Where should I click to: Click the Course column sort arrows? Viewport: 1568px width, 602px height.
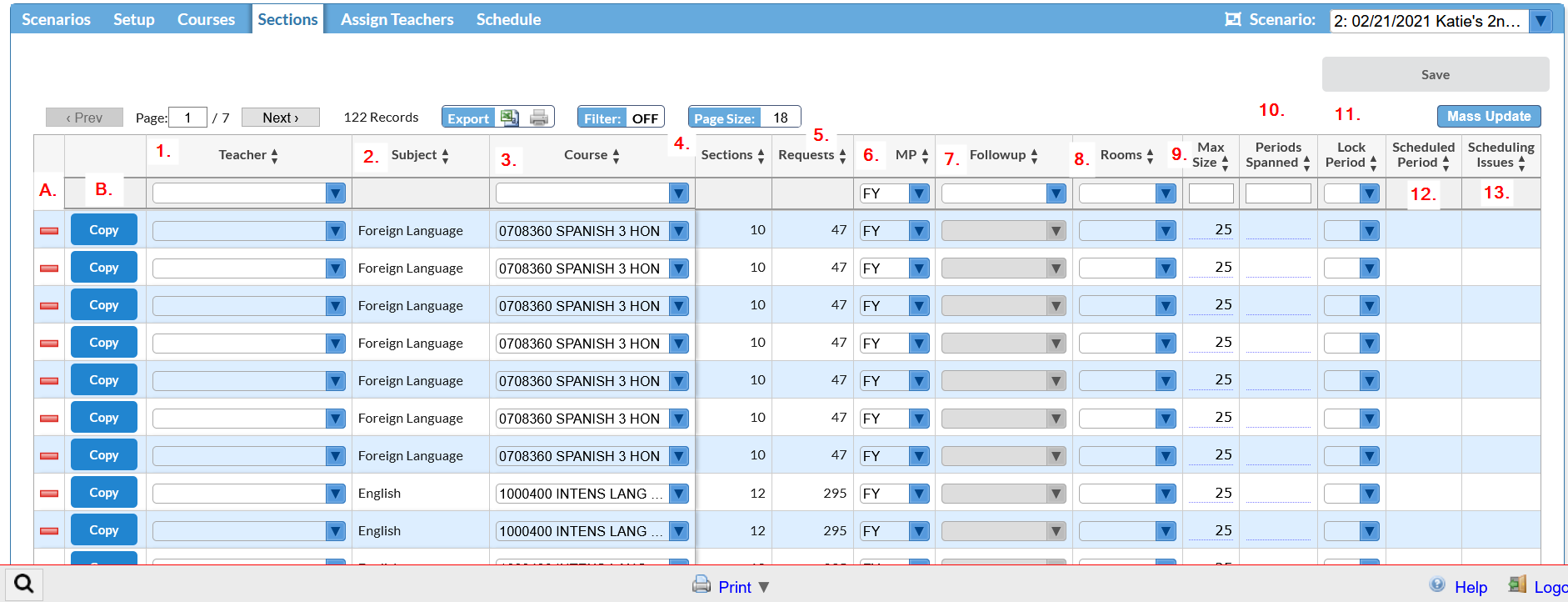(617, 156)
